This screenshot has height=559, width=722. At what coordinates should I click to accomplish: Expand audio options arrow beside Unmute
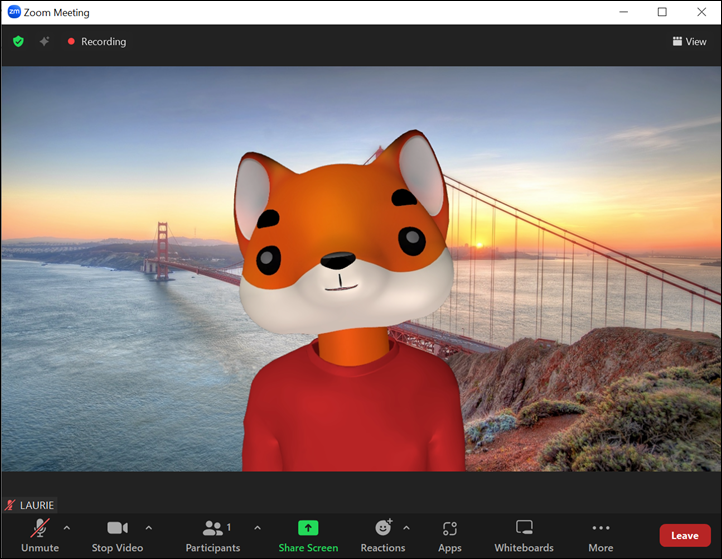67,527
